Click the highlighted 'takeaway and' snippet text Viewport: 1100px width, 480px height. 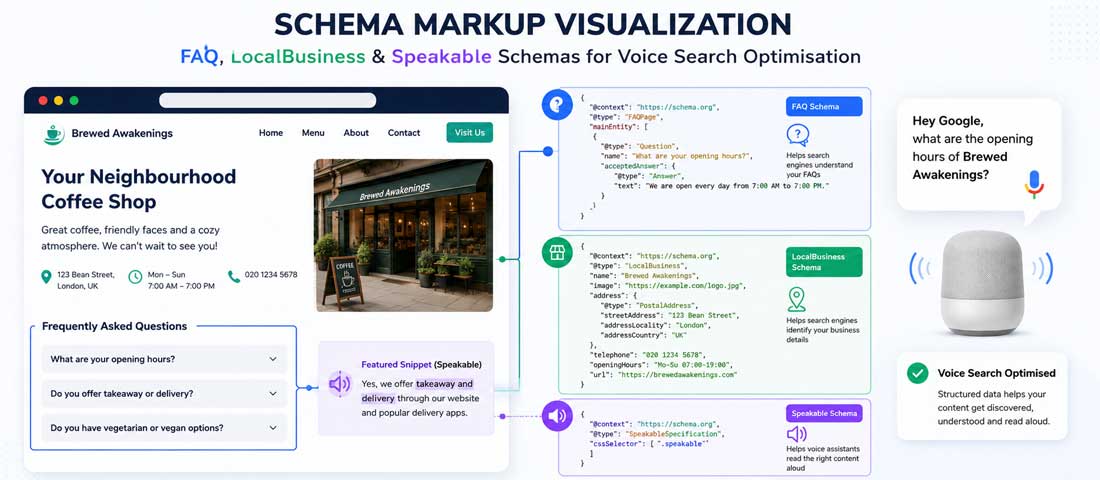[x=445, y=385]
